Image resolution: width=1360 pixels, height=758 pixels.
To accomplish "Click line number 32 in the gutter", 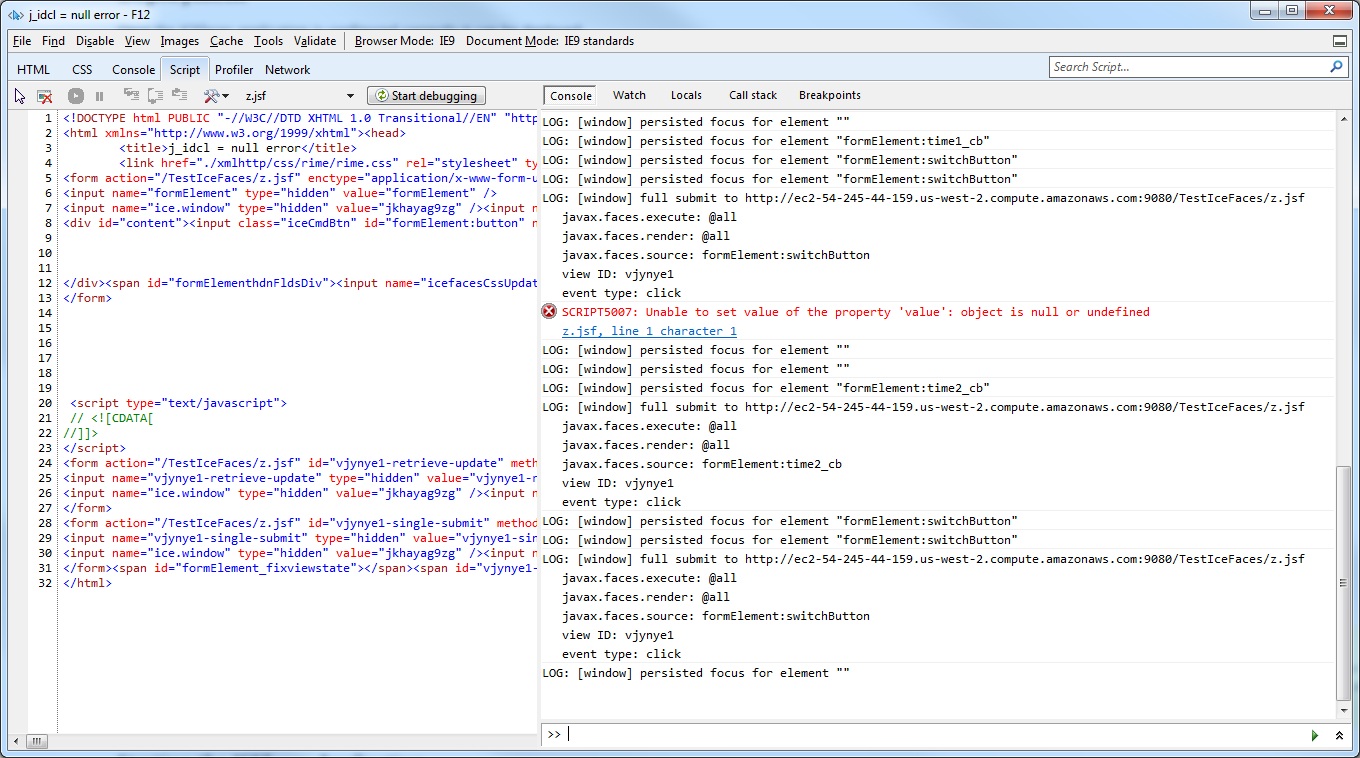I will [x=44, y=583].
